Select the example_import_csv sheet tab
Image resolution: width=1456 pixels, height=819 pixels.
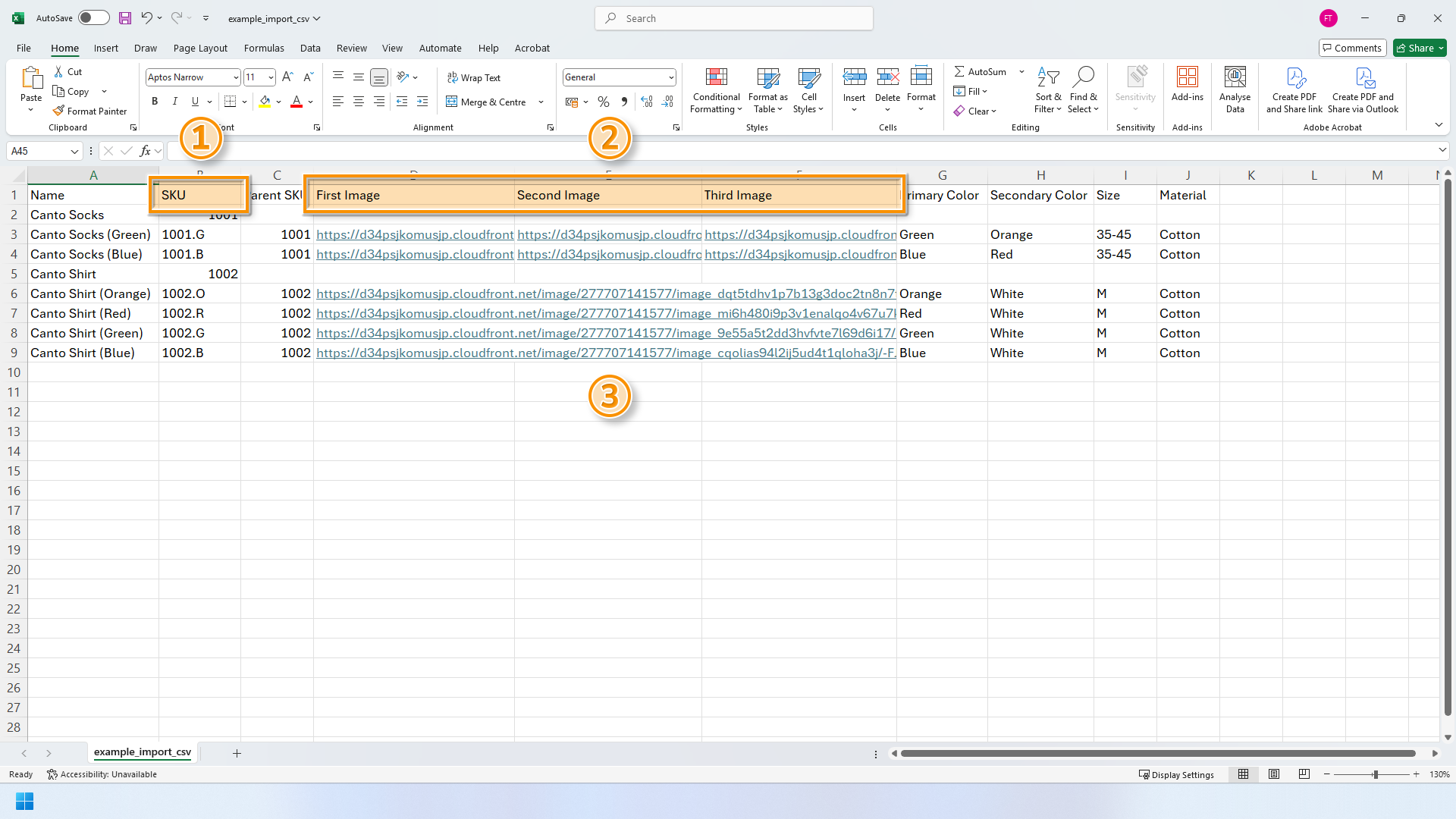pos(143,752)
